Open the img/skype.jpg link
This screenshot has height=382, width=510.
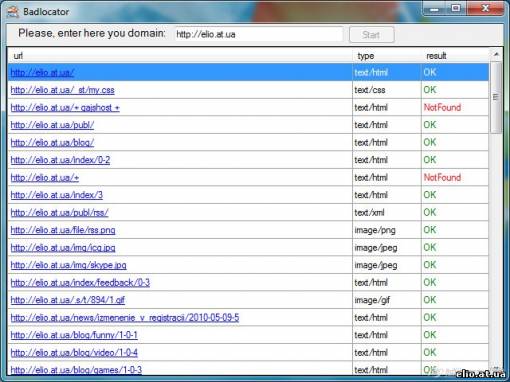(68, 265)
